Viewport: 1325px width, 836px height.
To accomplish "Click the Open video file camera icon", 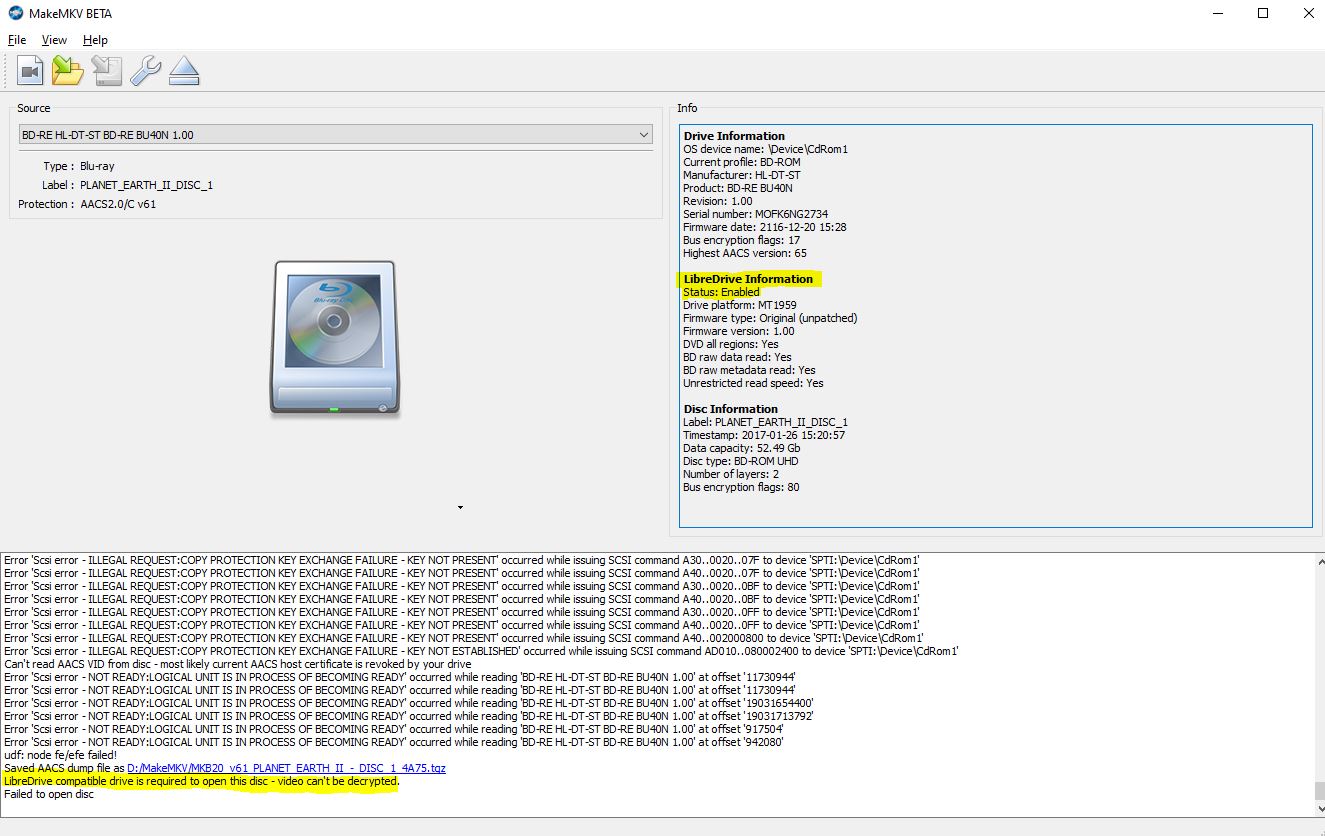I will [x=31, y=71].
